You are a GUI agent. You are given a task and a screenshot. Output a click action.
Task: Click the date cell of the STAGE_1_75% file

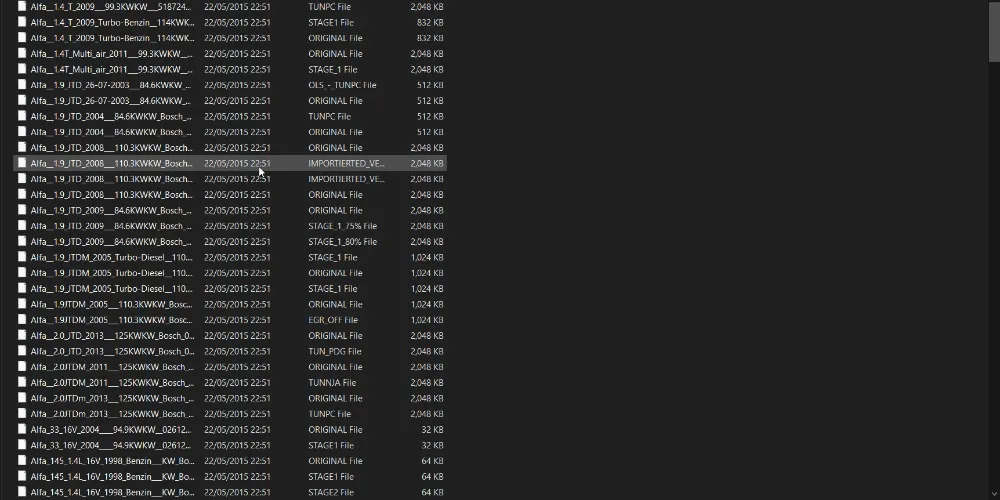[237, 226]
